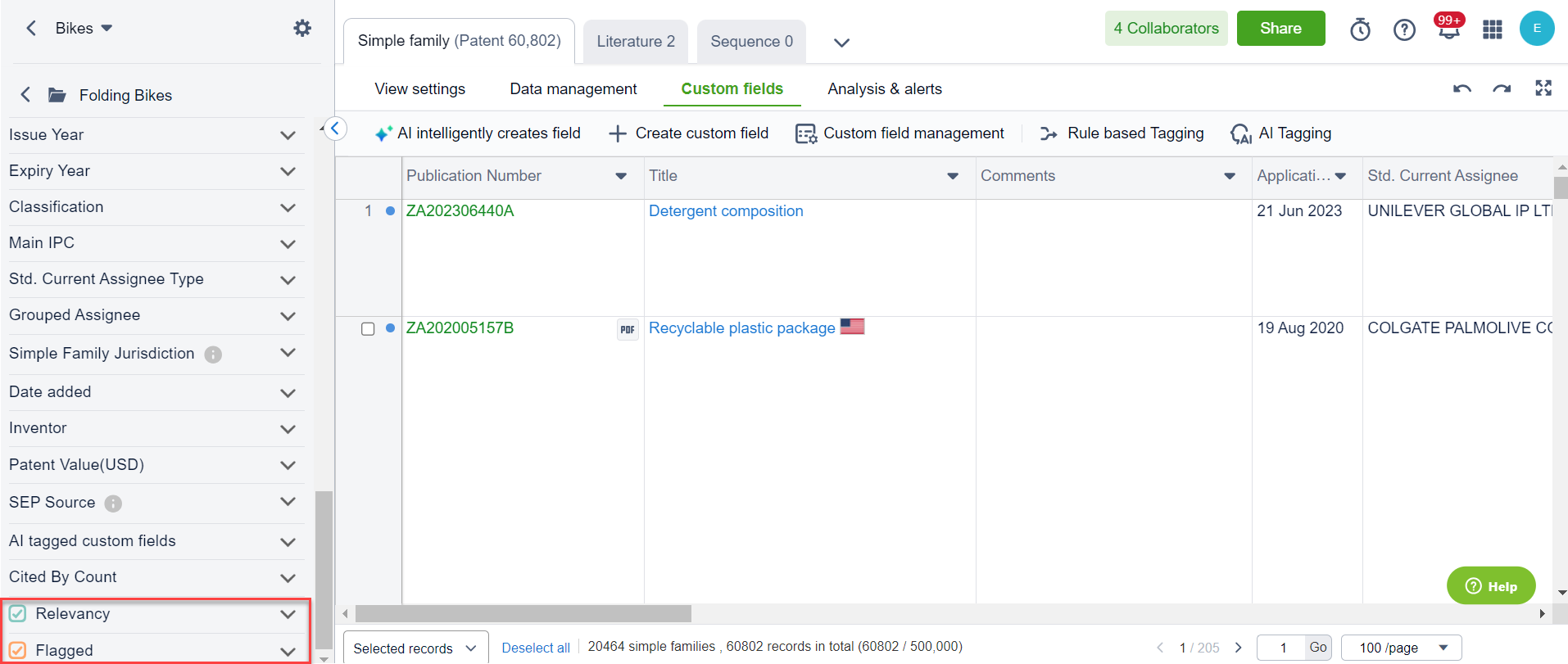Toggle fullscreen expand icon
This screenshot has height=664, width=1568.
coord(1543,88)
